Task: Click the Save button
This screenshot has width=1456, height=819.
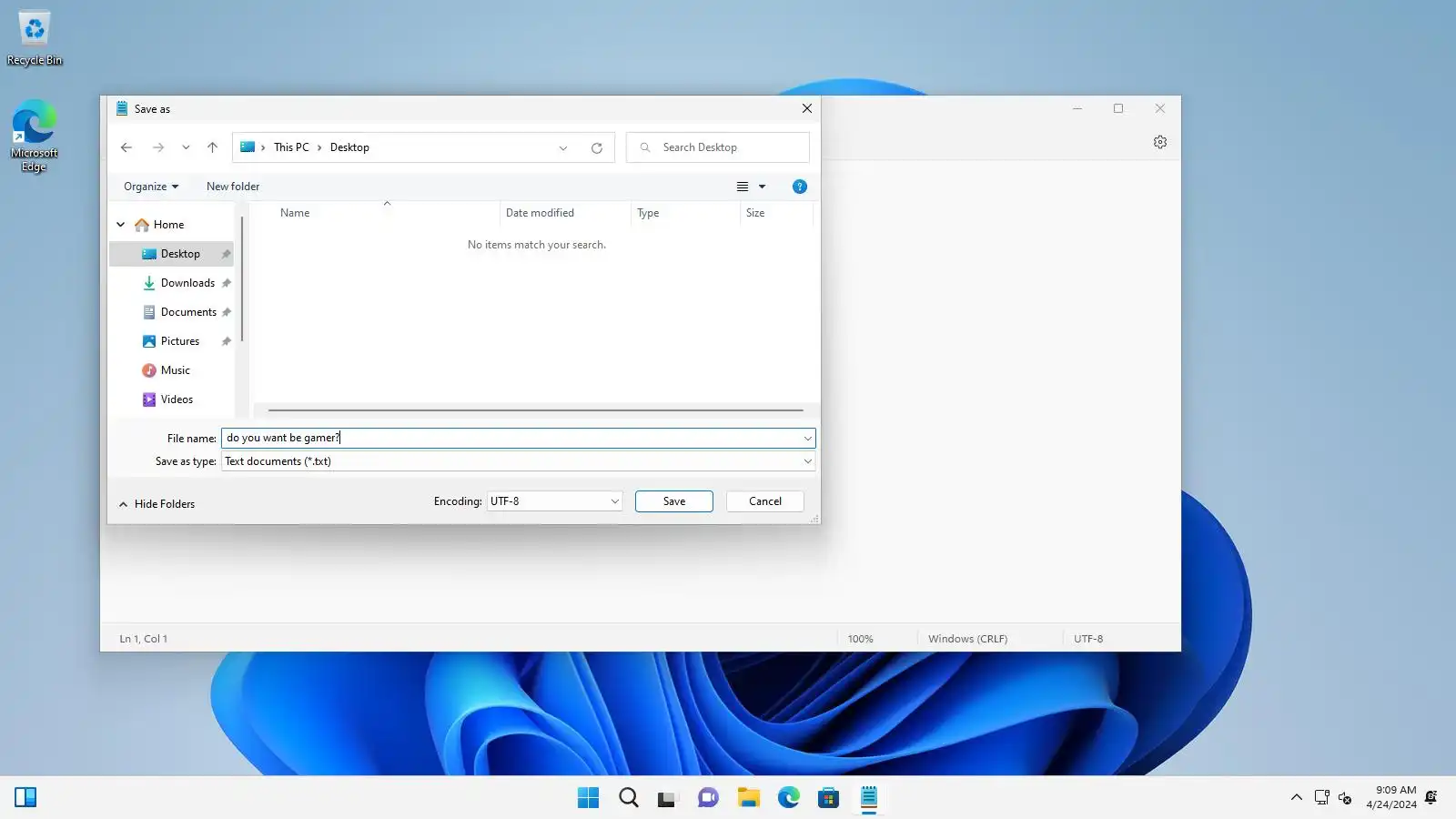Action: [674, 501]
